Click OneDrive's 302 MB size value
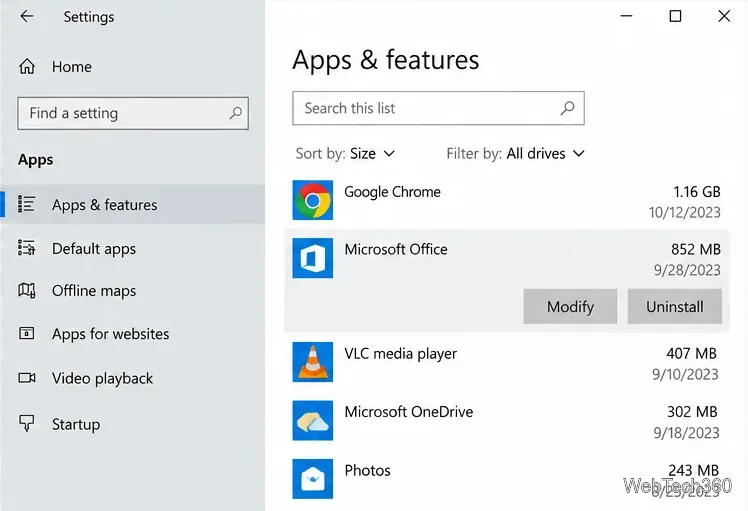748x511 pixels. pyautogui.click(x=692, y=412)
